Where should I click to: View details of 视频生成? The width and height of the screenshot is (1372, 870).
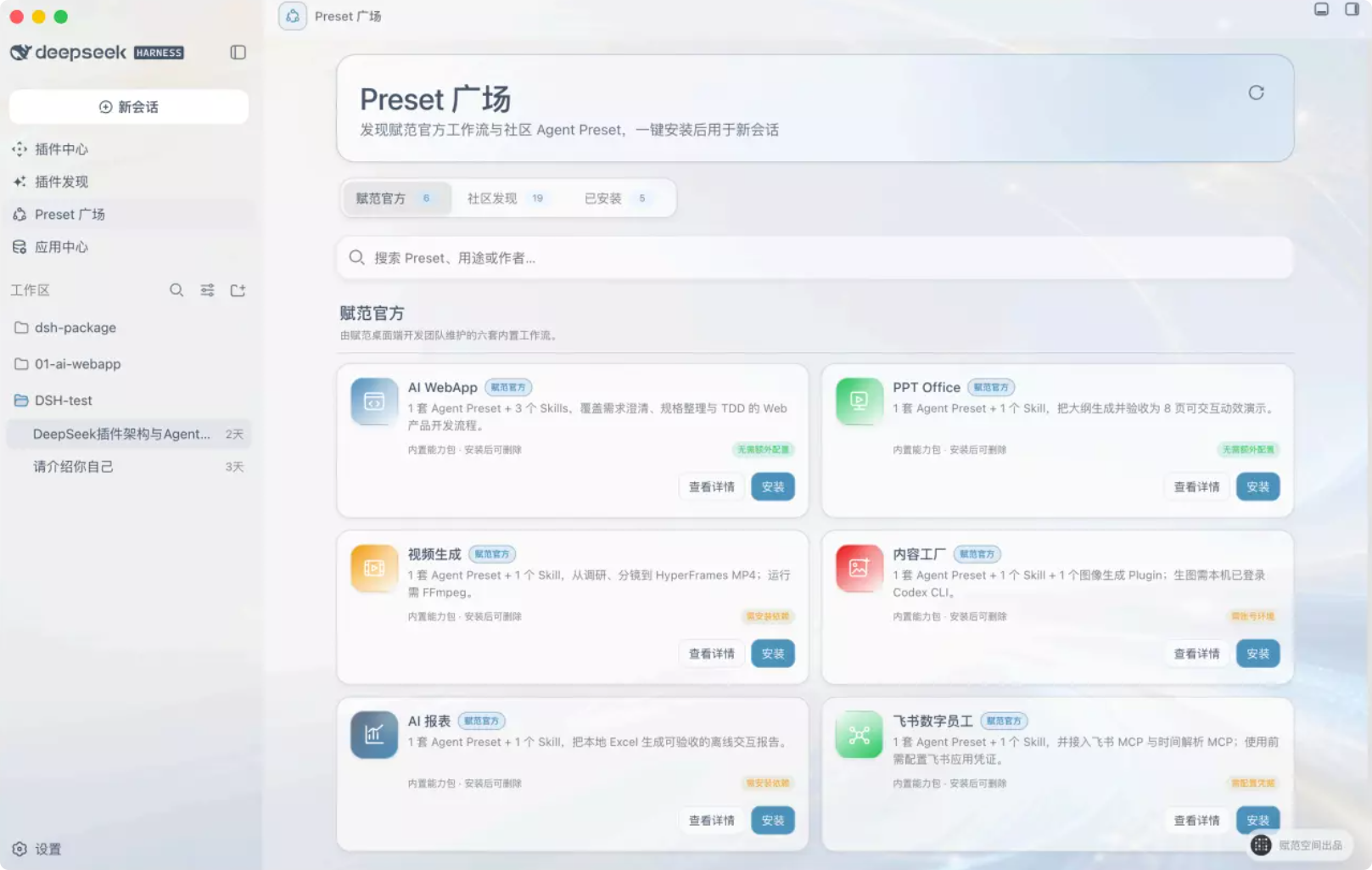[x=712, y=654]
